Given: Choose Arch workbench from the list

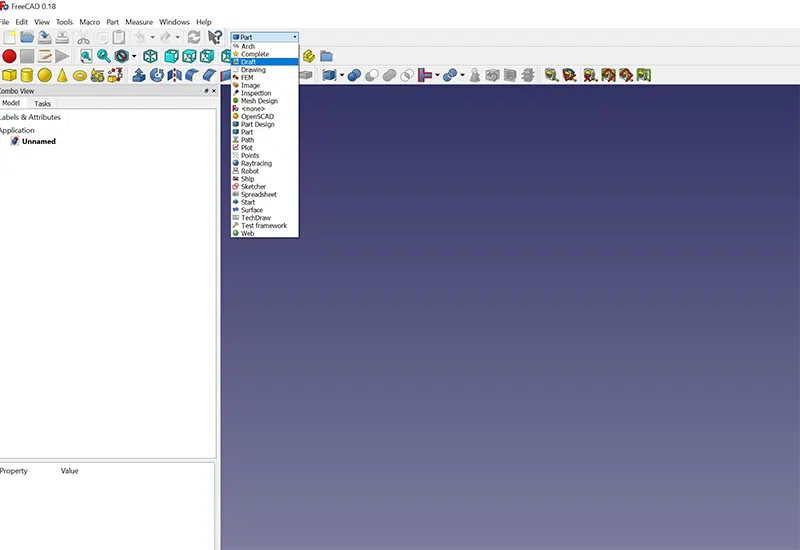Looking at the screenshot, I should tap(265, 46).
